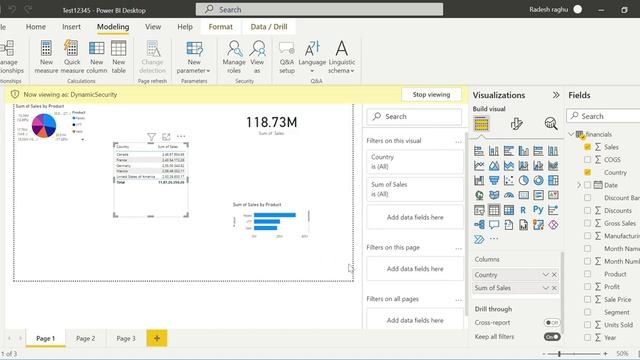Image resolution: width=640 pixels, height=360 pixels.
Task: Adjust the zoom slider in the status bar
Action: (559, 353)
